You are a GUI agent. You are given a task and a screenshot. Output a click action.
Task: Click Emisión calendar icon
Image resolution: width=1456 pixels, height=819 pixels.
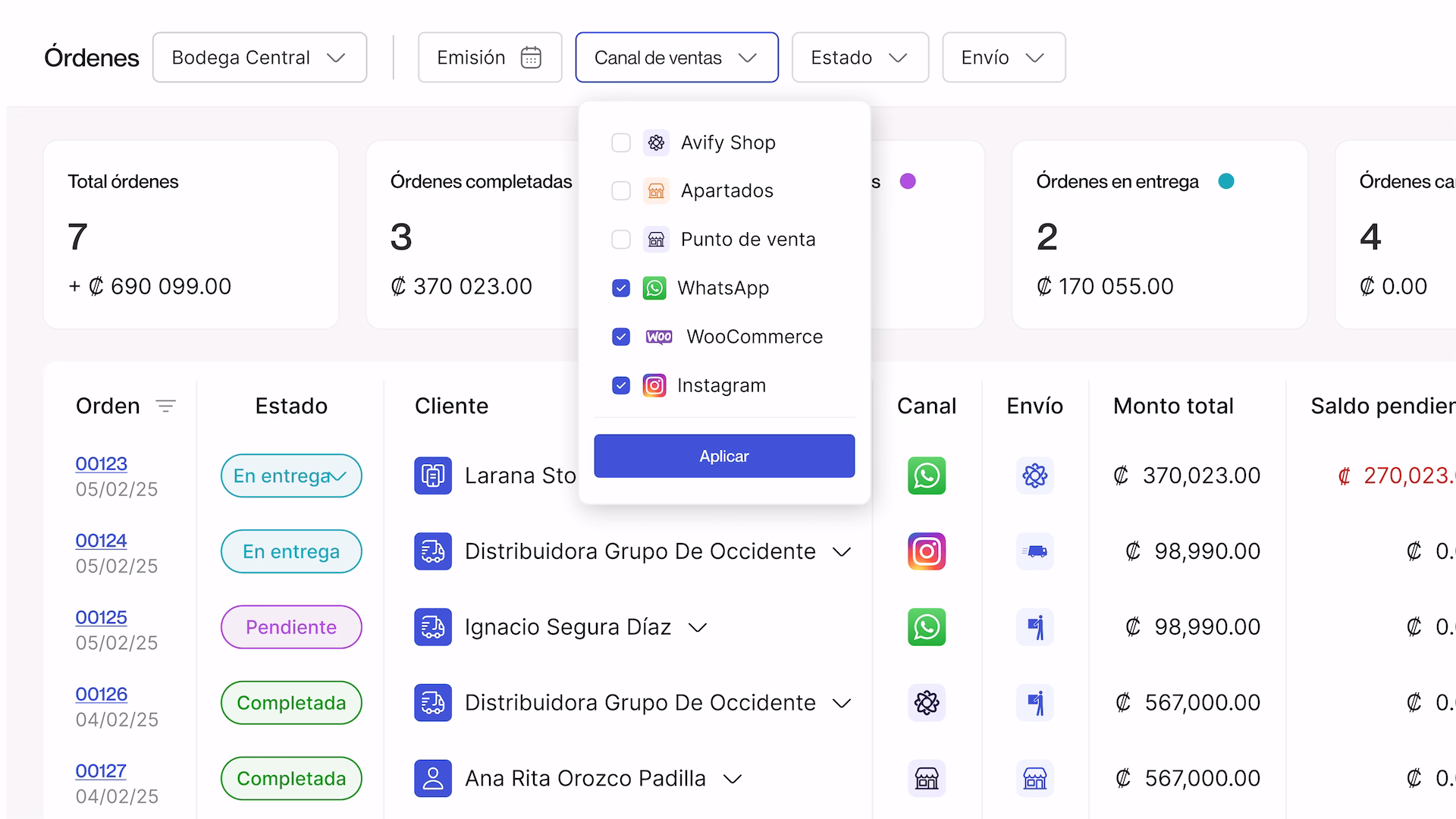tap(531, 58)
